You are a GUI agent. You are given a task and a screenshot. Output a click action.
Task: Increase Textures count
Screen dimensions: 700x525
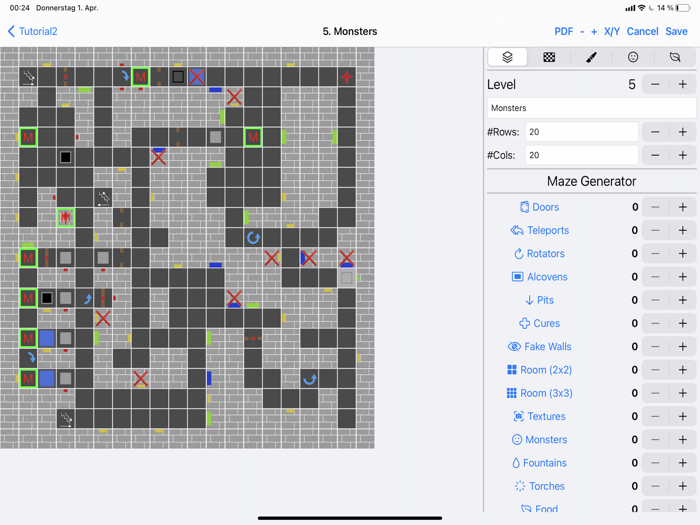pos(683,416)
